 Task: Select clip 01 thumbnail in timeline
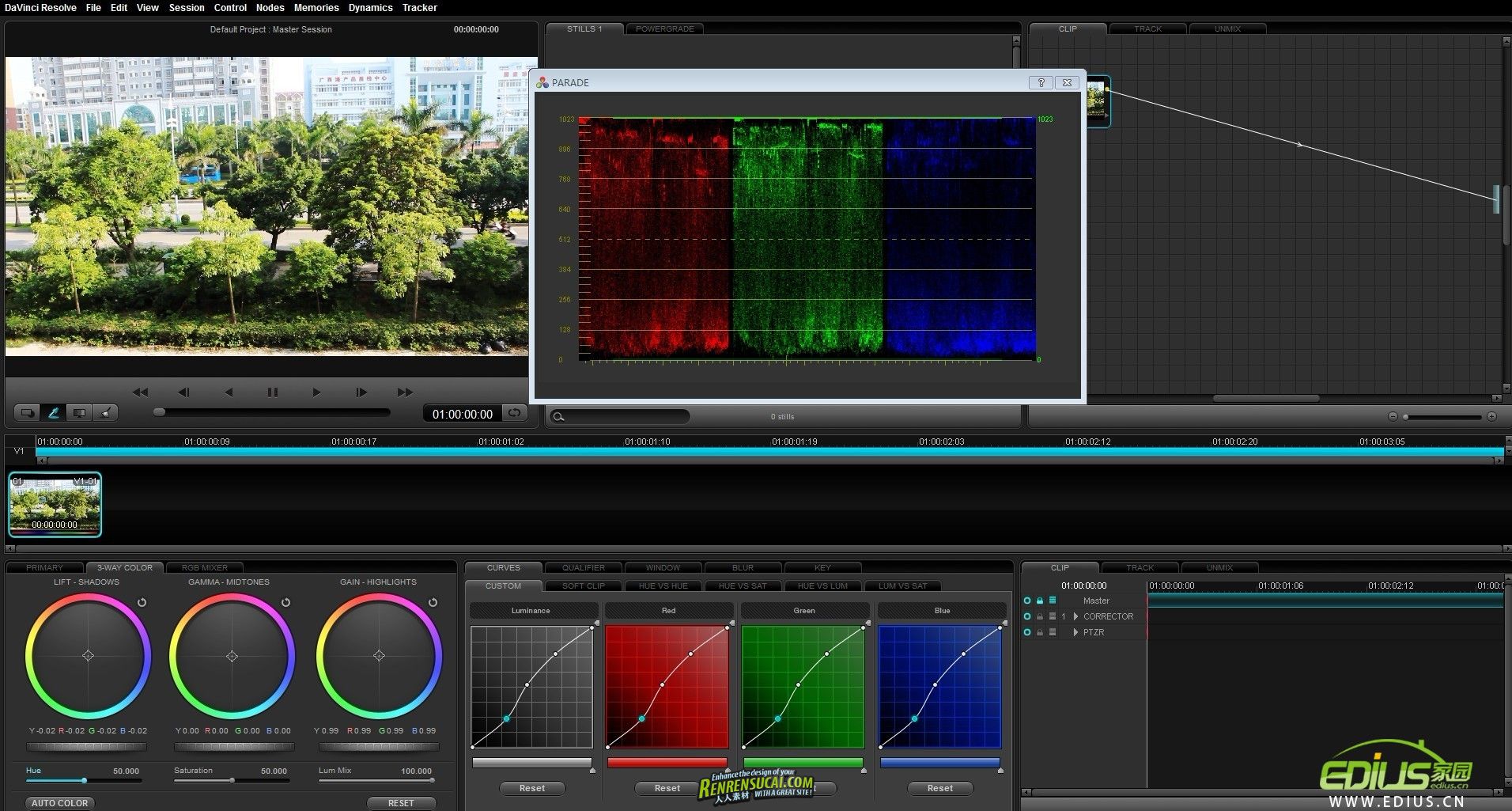(x=55, y=505)
